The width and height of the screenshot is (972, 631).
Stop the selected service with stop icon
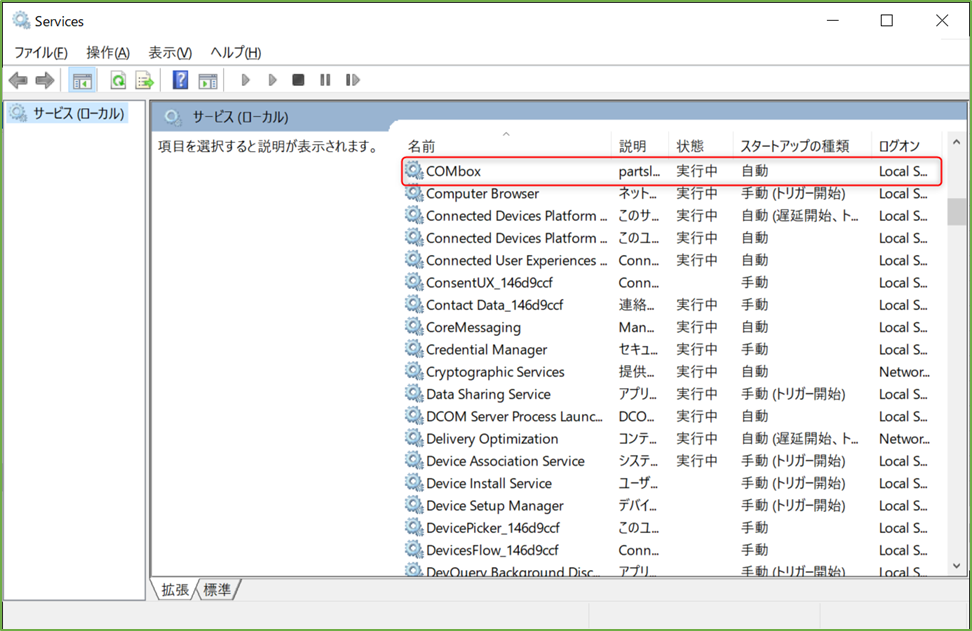coord(298,80)
